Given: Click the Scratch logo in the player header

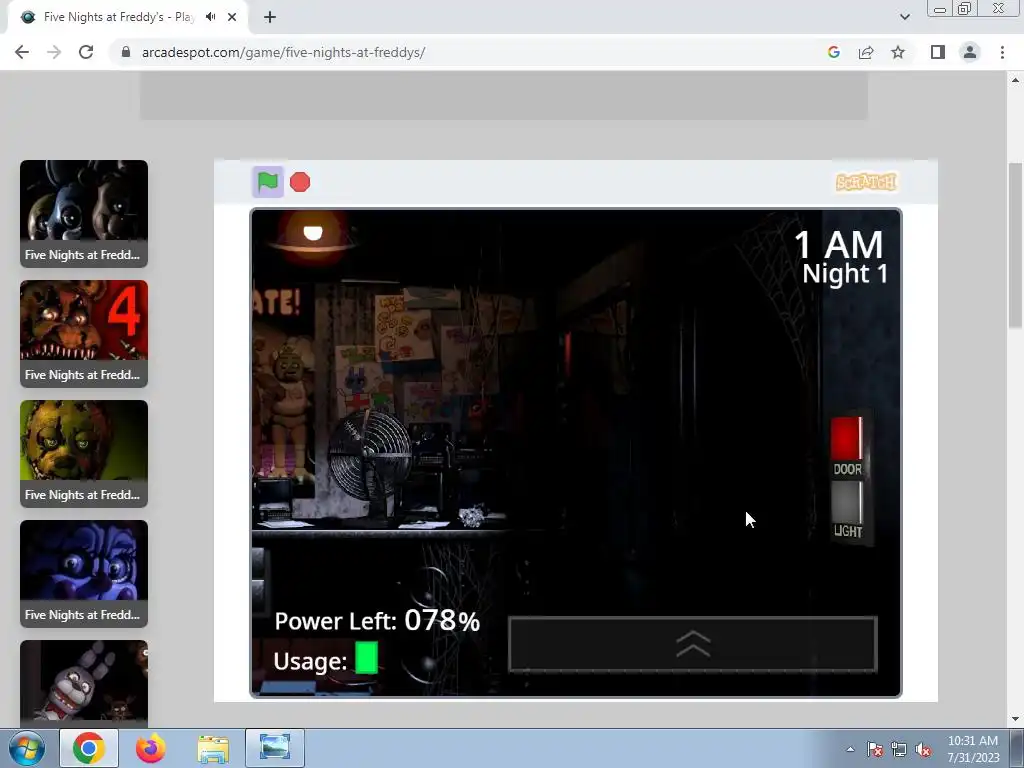Looking at the screenshot, I should (867, 182).
